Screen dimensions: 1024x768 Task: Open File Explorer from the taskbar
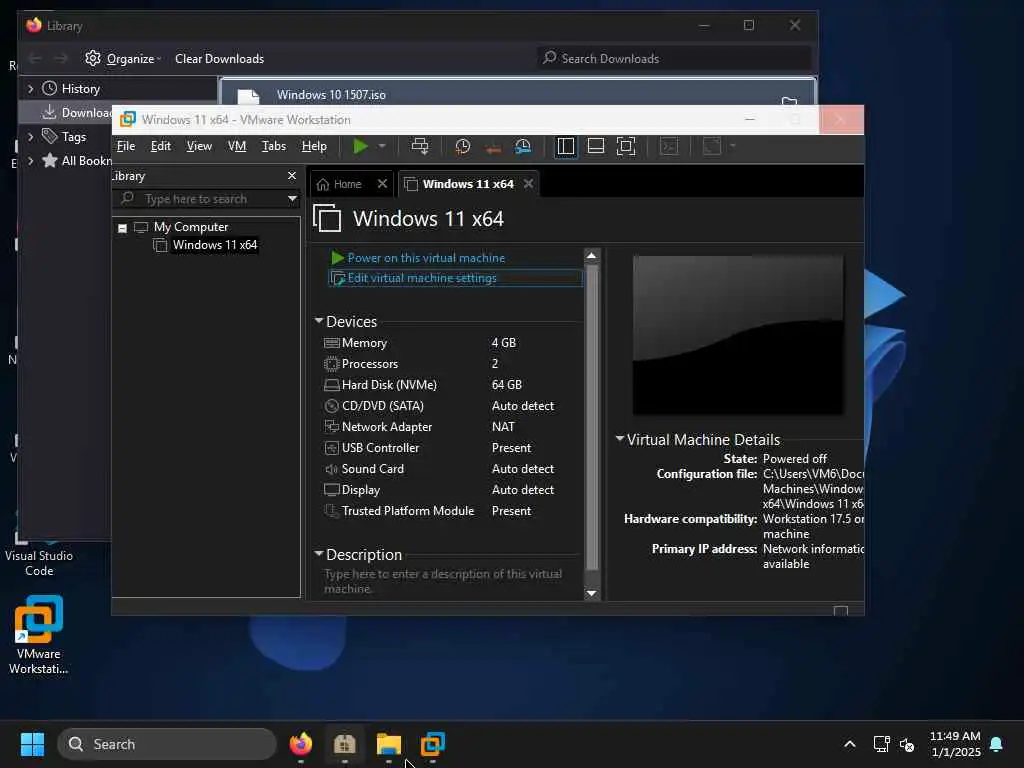pos(389,744)
